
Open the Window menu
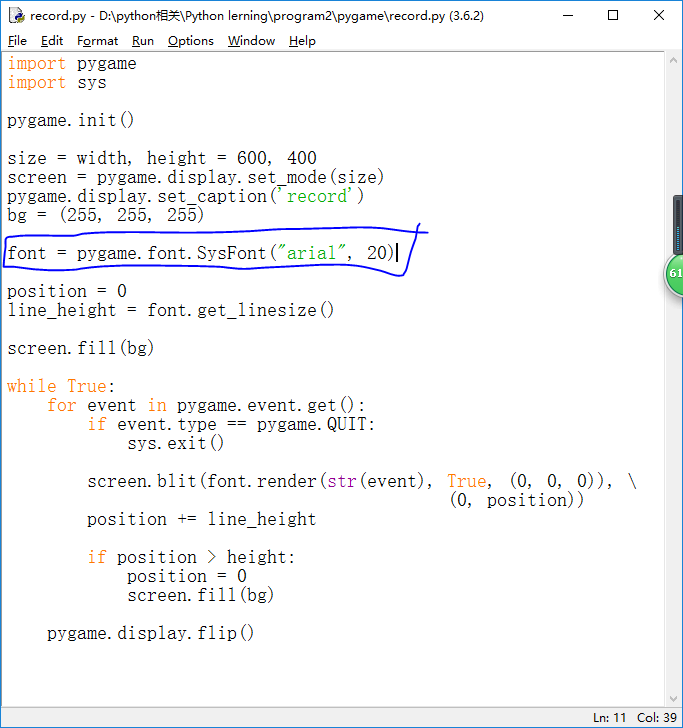tap(251, 41)
